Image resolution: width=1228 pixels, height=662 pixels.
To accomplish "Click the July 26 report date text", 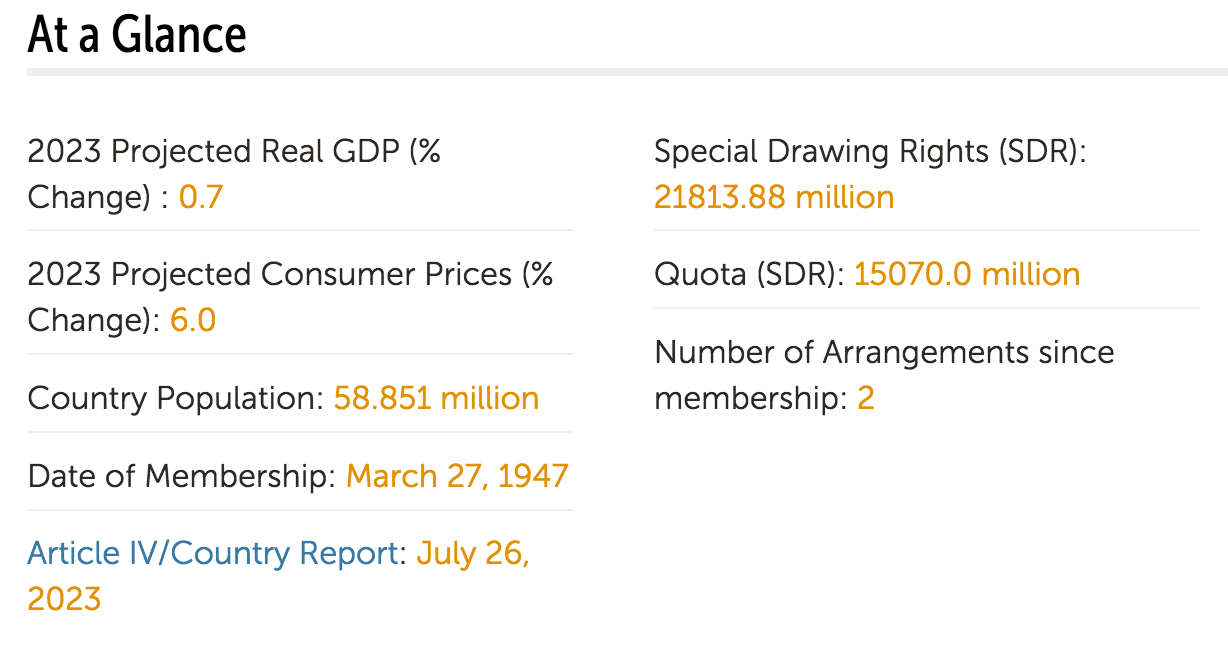I will pos(473,553).
